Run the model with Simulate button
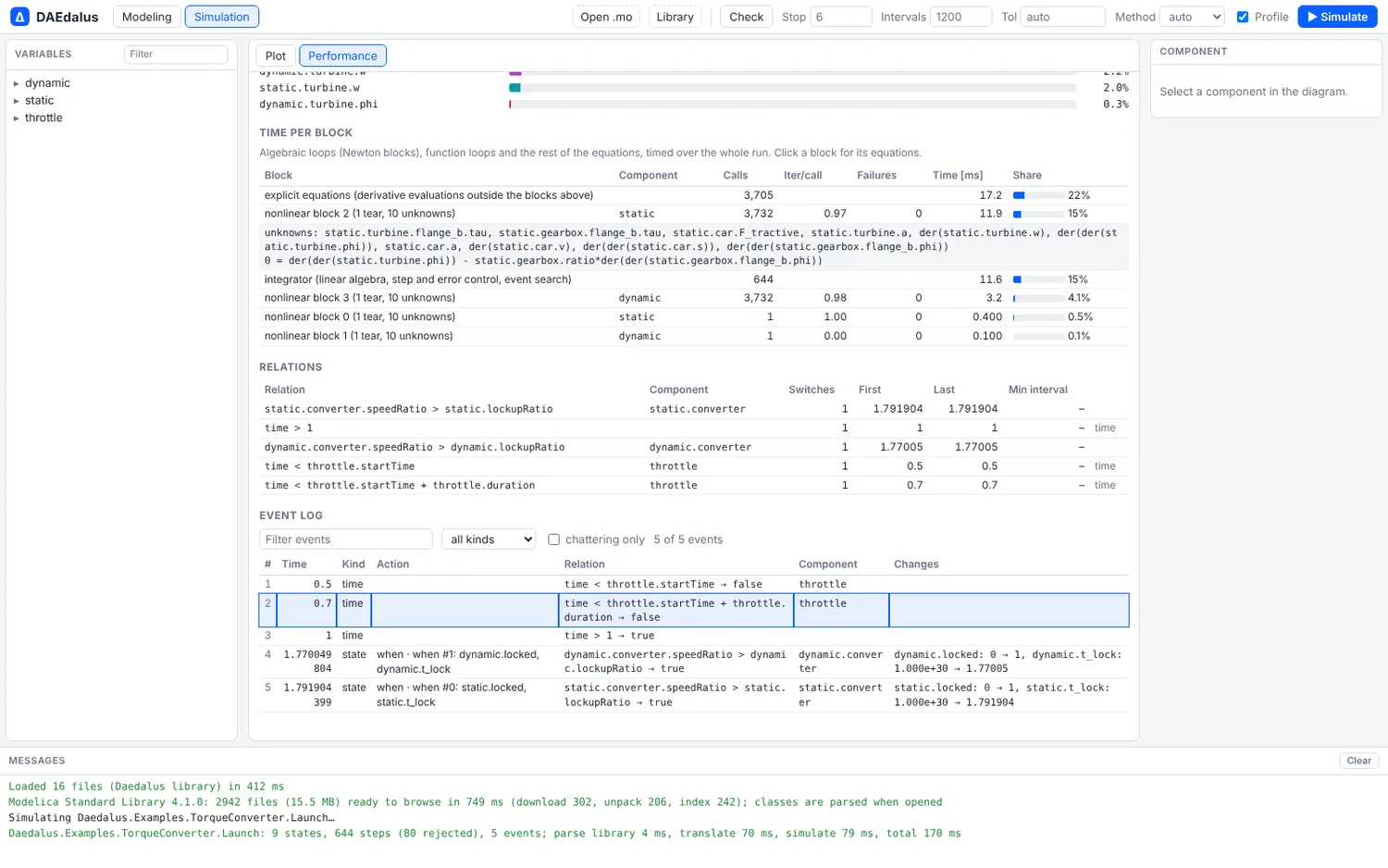The width and height of the screenshot is (1388, 868). tap(1337, 17)
